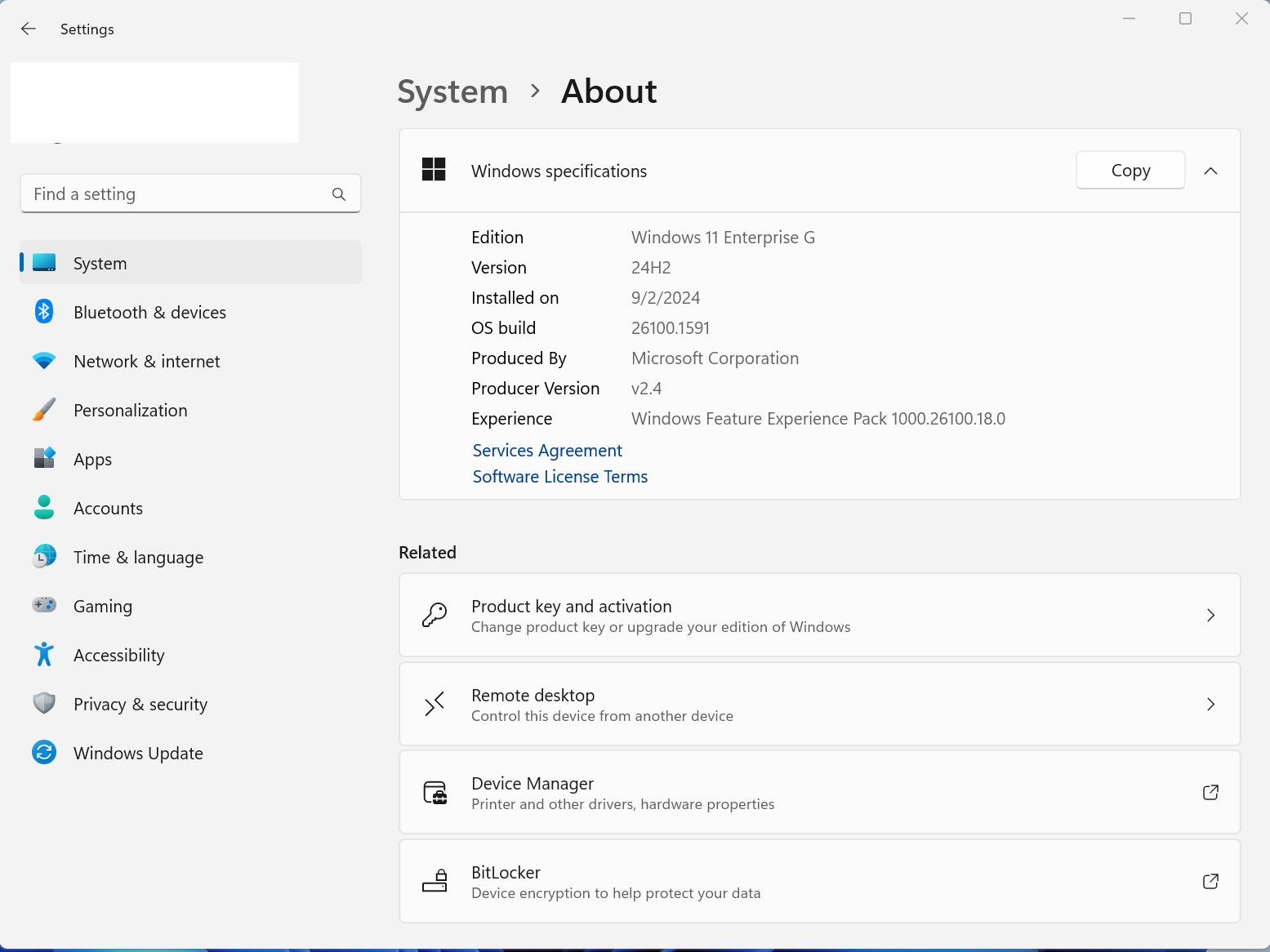
Task: Click the Privacy & security shield icon
Action: [44, 703]
